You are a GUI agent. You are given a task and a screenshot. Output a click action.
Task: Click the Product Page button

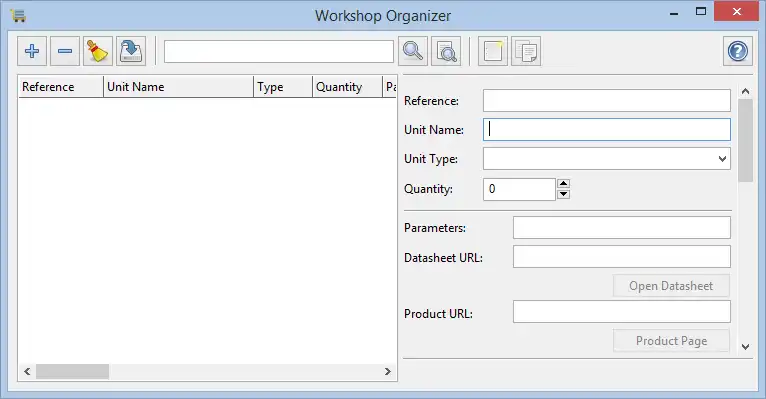[671, 340]
